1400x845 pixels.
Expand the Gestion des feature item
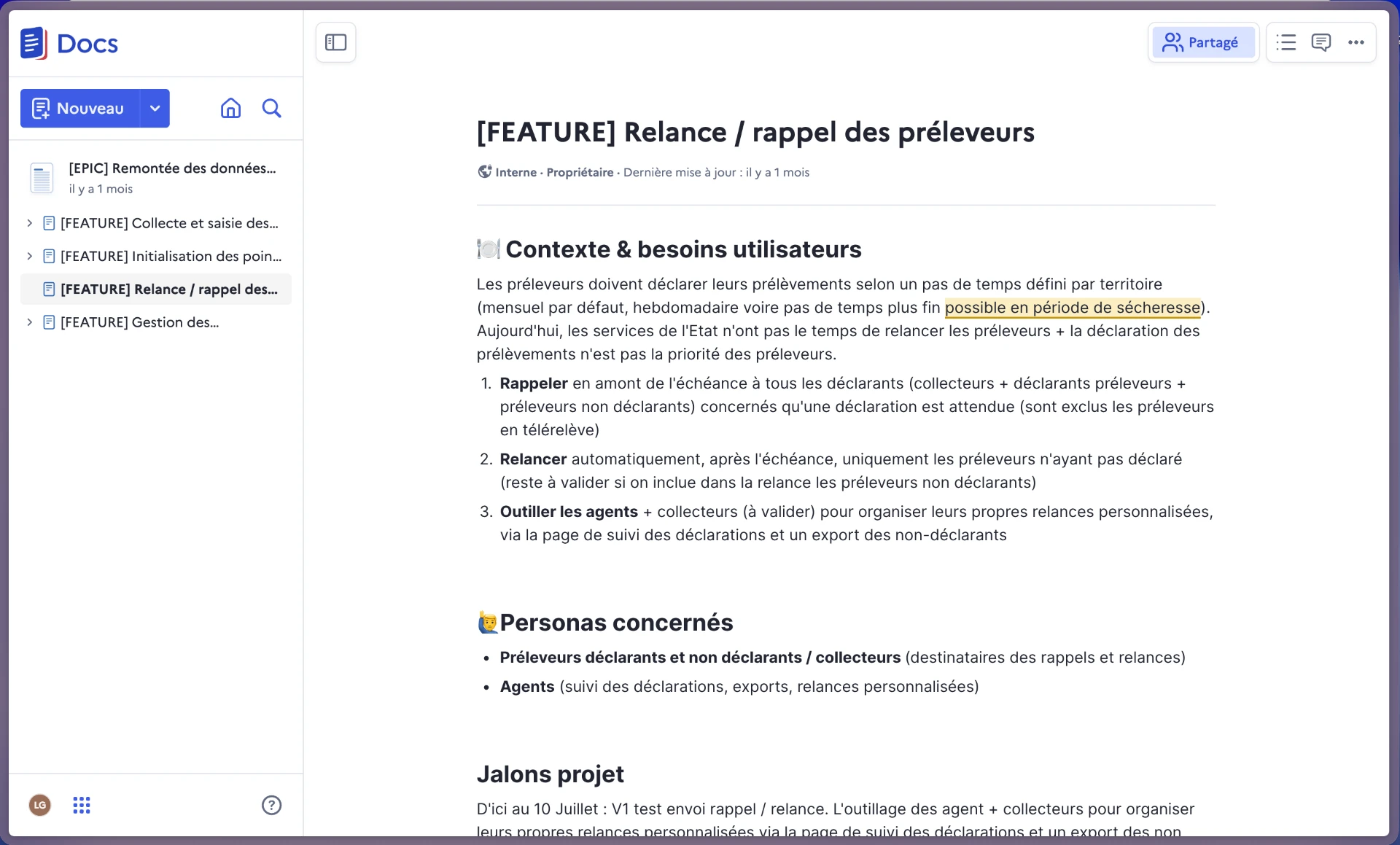29,322
